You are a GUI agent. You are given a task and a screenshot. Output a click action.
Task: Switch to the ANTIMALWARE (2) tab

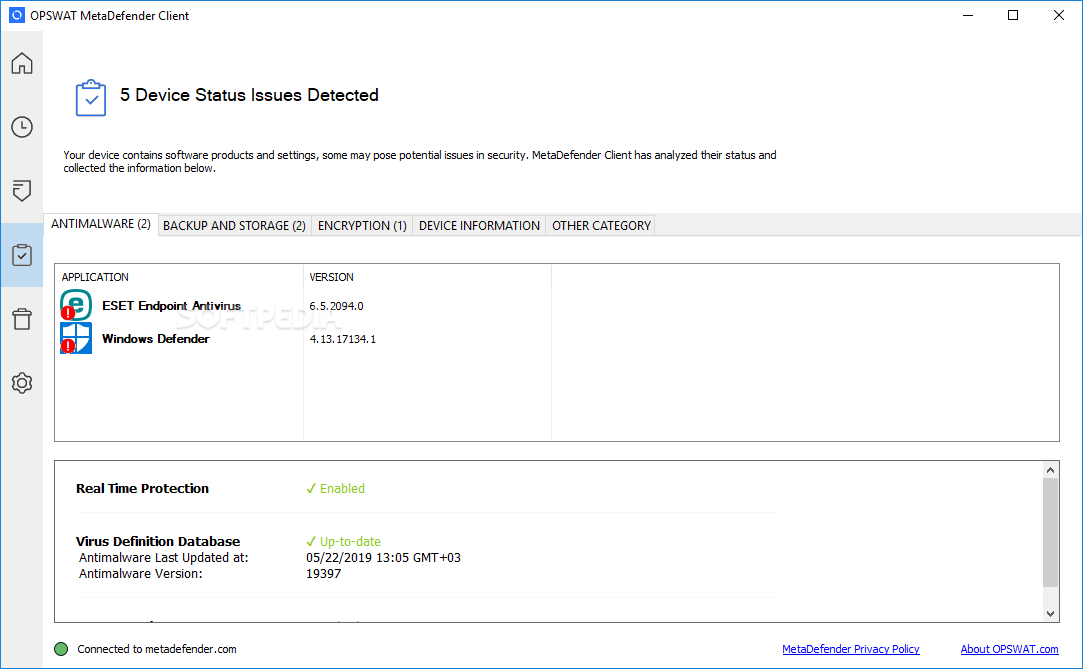click(x=101, y=224)
